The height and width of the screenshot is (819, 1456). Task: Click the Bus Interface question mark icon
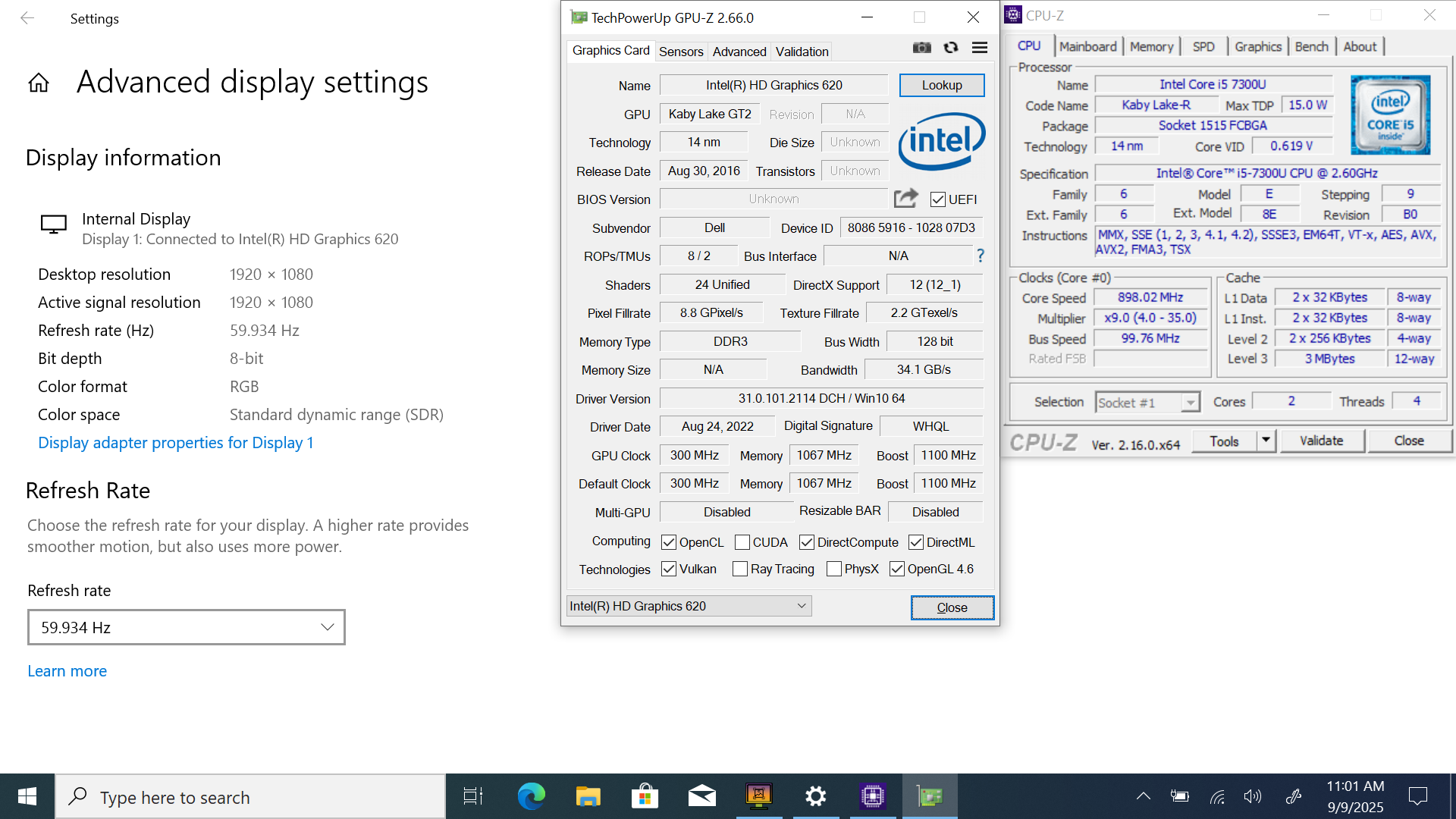[981, 256]
